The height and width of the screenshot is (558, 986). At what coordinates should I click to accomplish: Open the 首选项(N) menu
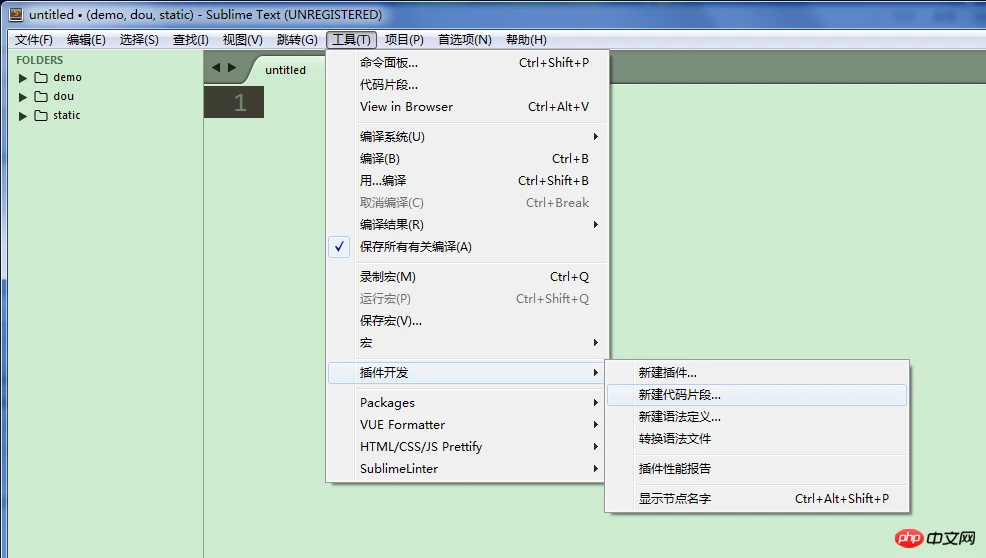point(465,40)
